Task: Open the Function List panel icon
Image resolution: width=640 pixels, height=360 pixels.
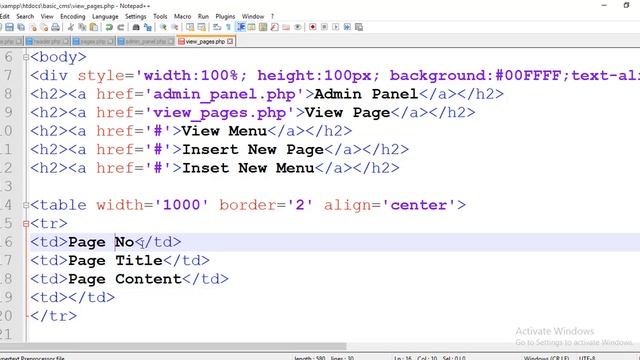Action: pyautogui.click(x=274, y=27)
